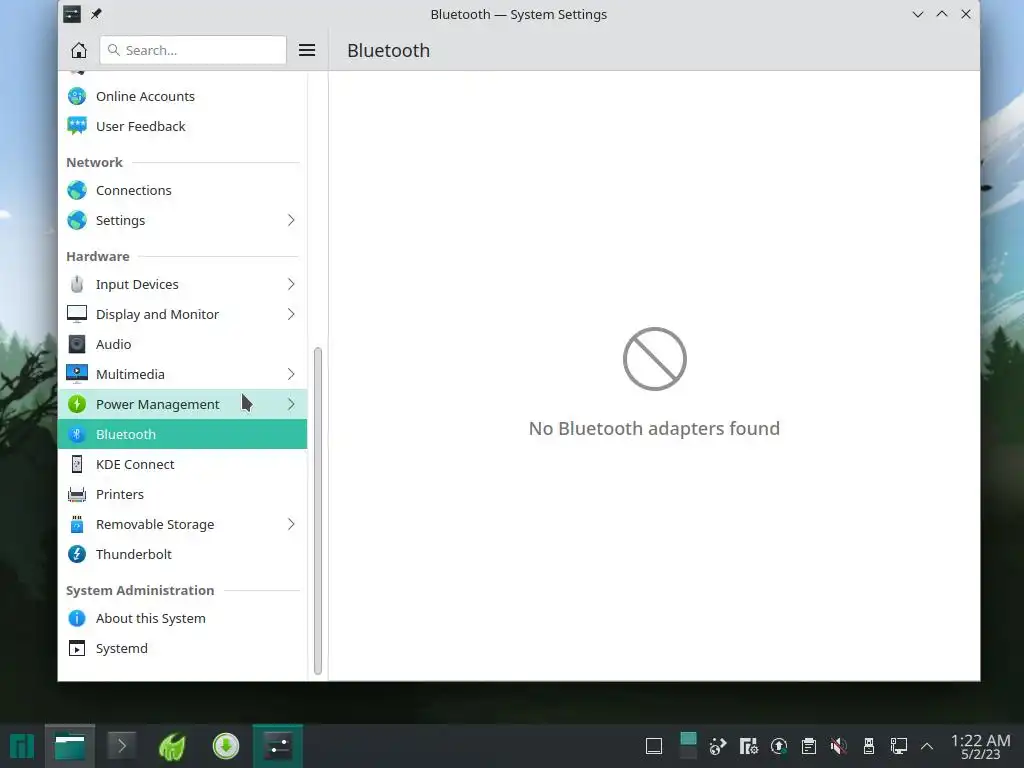1024x768 pixels.
Task: Click the Connections globe icon
Action: (x=76, y=190)
